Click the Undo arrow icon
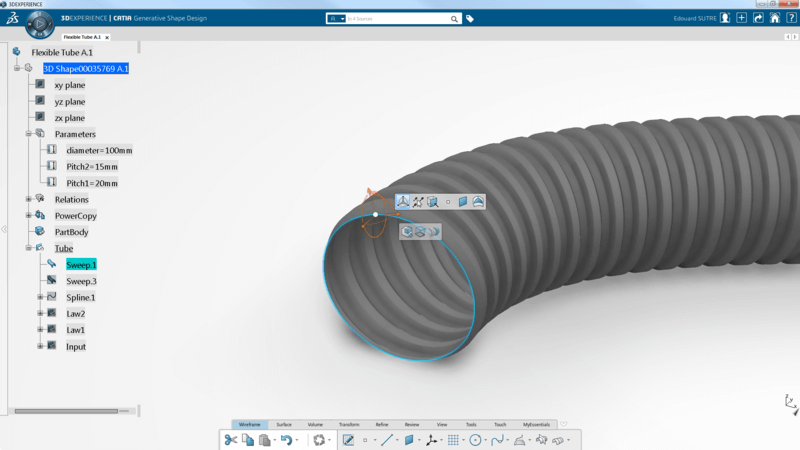The width and height of the screenshot is (800, 450). 286,440
